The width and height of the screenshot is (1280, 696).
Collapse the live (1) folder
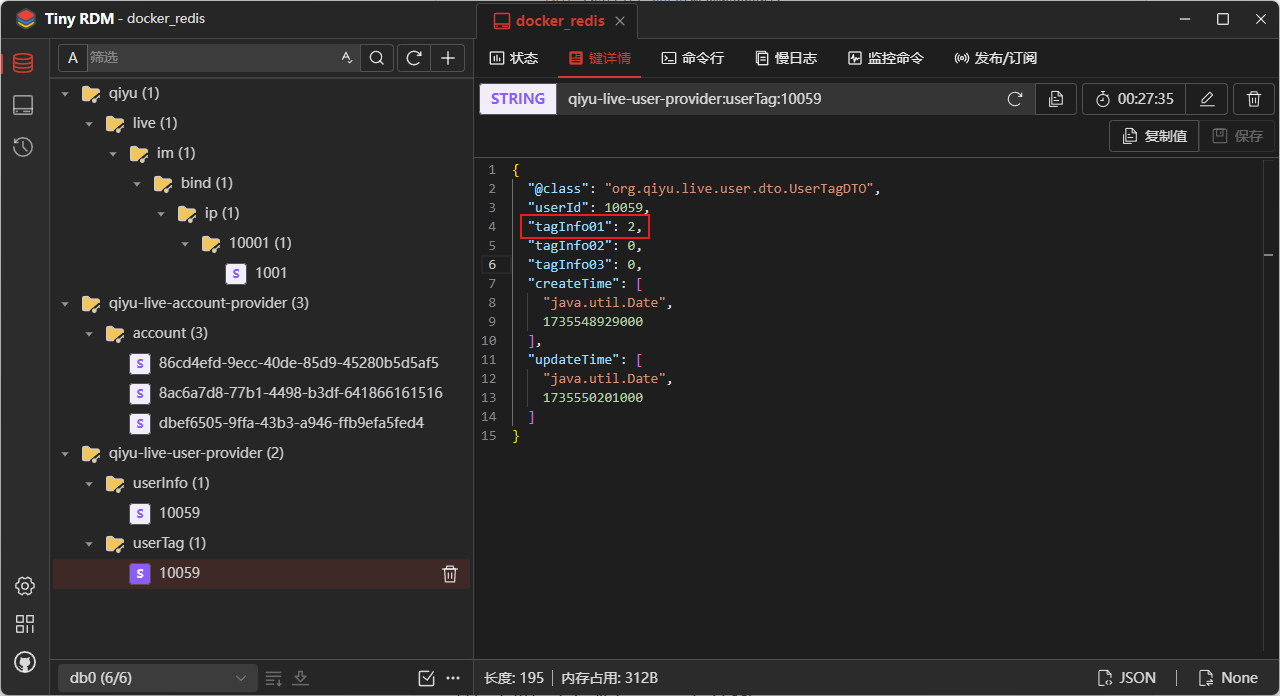pyautogui.click(x=89, y=123)
